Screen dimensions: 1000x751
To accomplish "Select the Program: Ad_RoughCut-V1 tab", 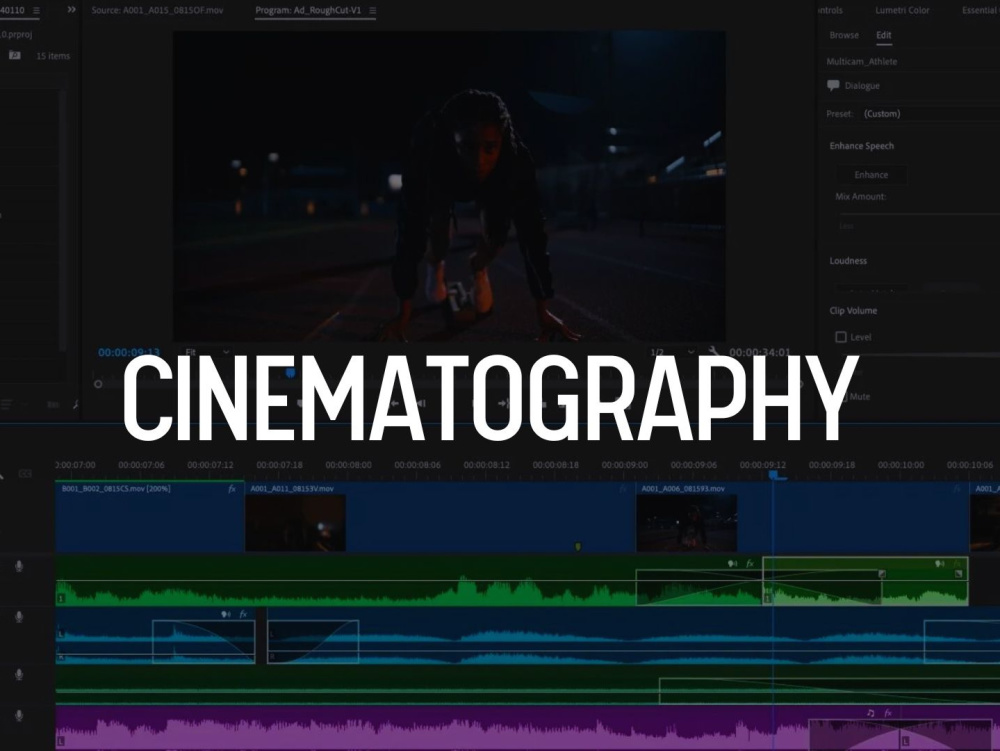I will point(308,10).
